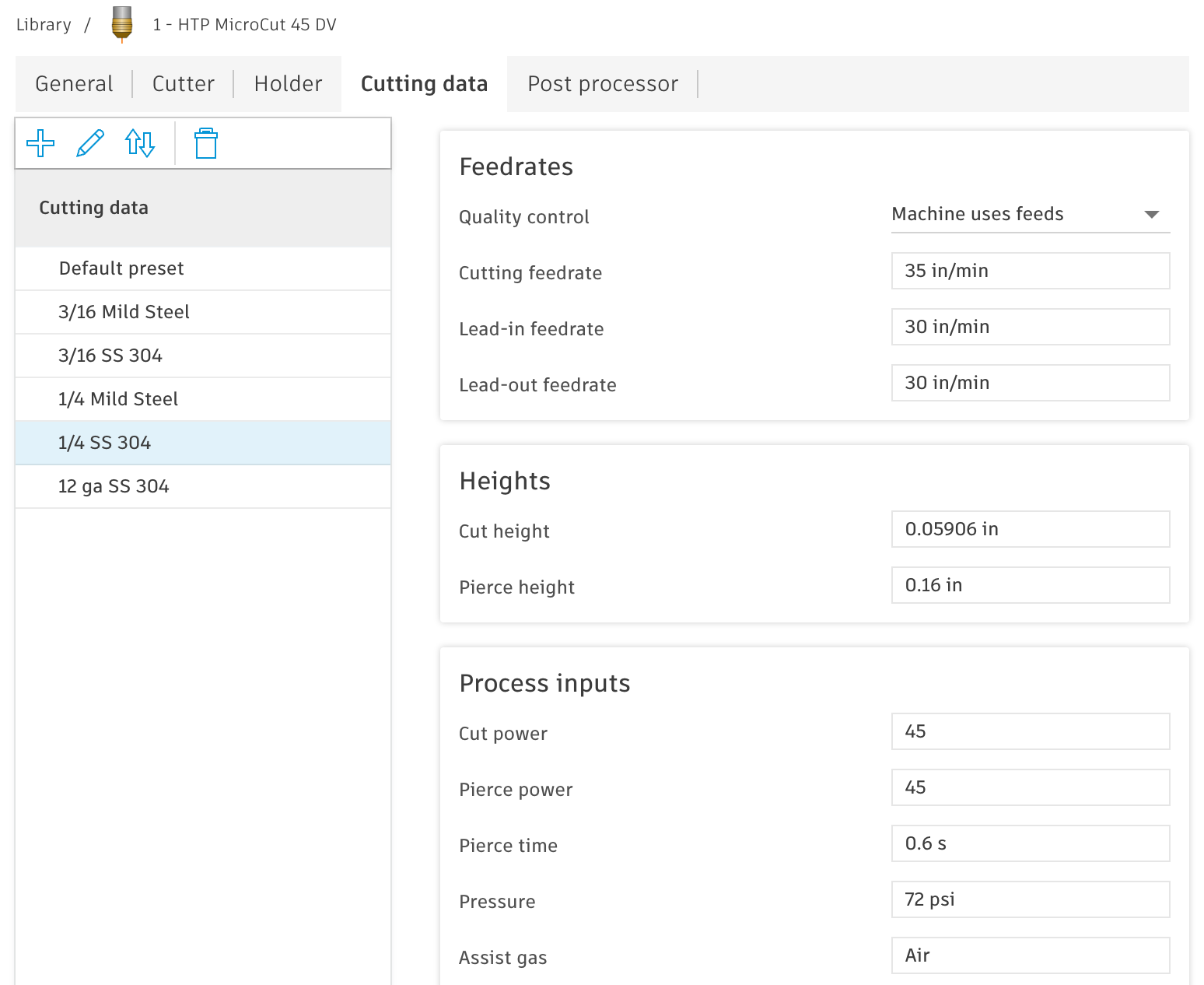Open the Post processor tab
This screenshot has width=1204, height=985.
click(x=603, y=84)
